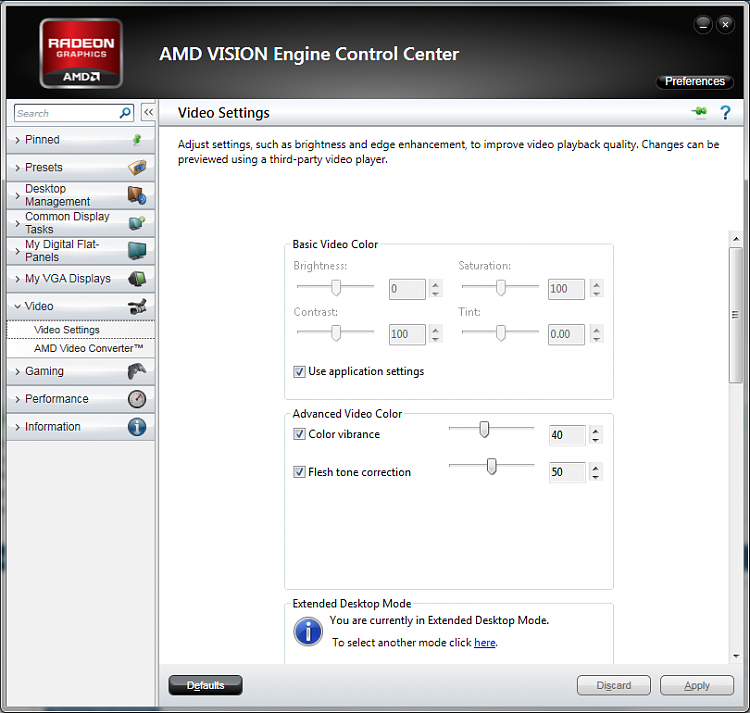Increase Color vibrance value with up arrow
The image size is (750, 713).
596,430
